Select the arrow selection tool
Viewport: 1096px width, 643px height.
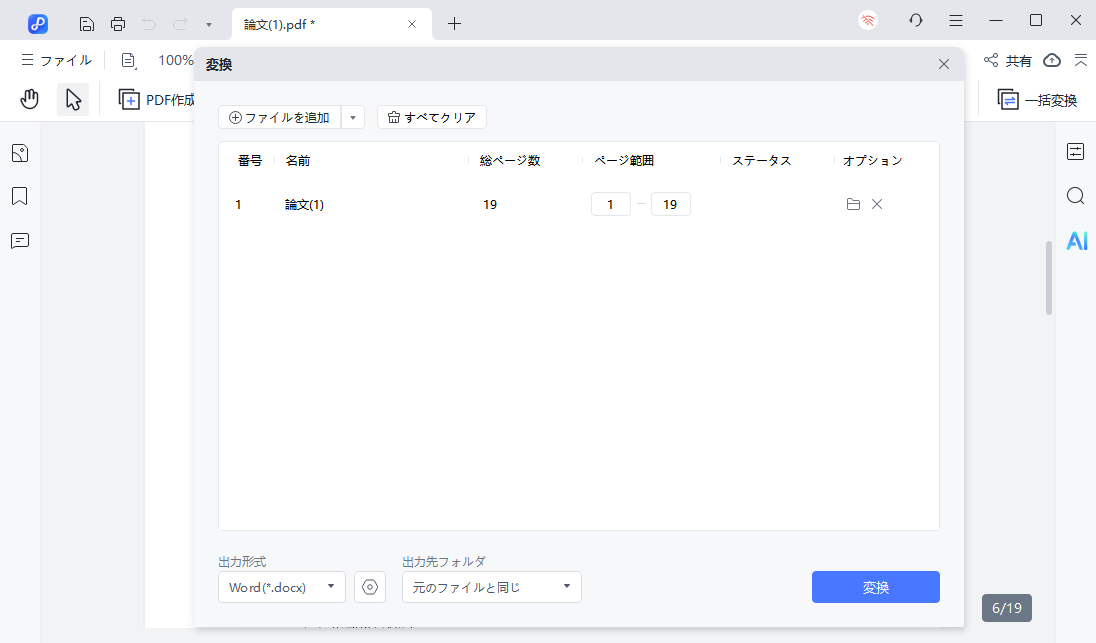tap(72, 99)
